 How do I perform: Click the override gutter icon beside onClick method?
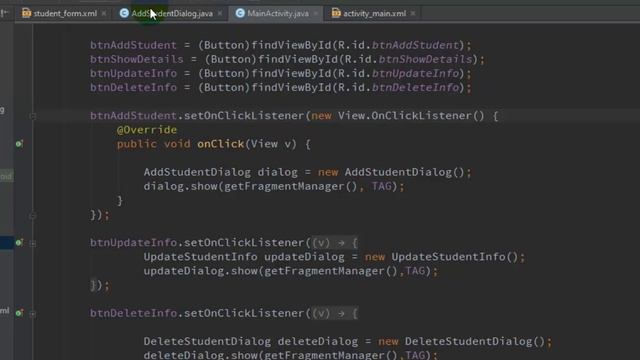[x=19, y=144]
